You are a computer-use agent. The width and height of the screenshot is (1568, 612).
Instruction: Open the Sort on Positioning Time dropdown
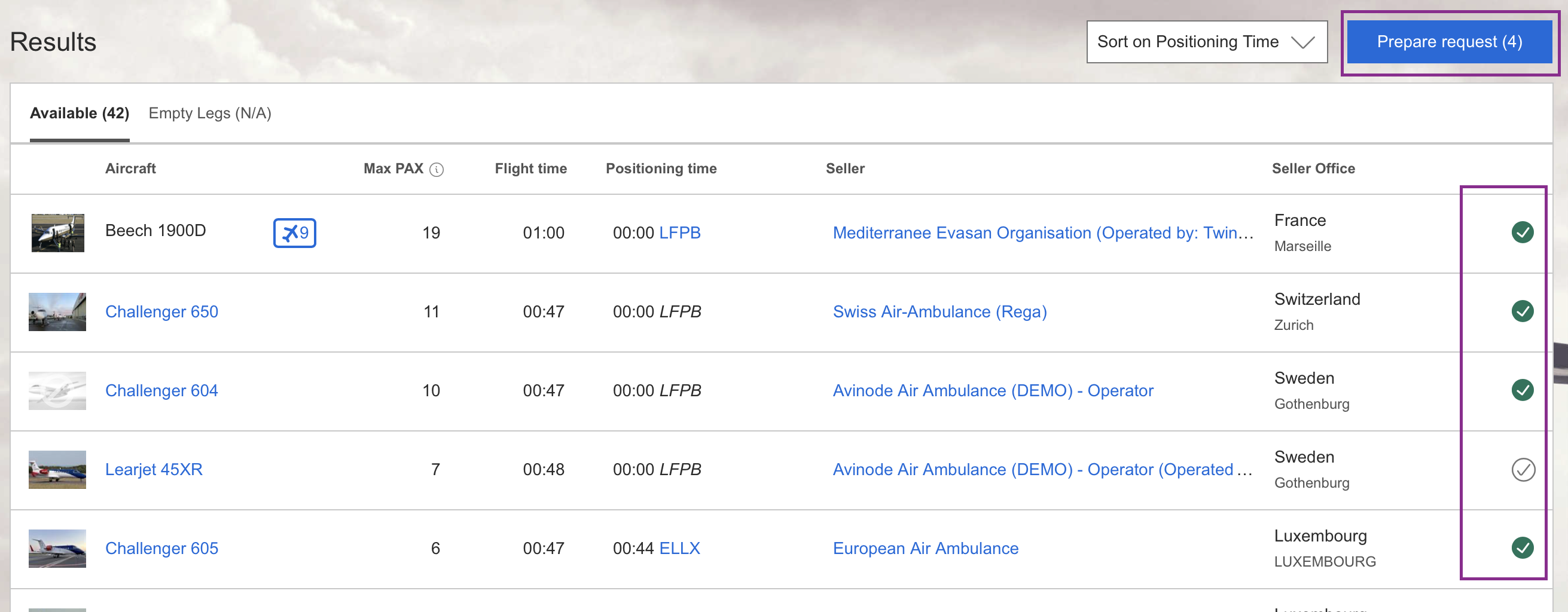1206,42
